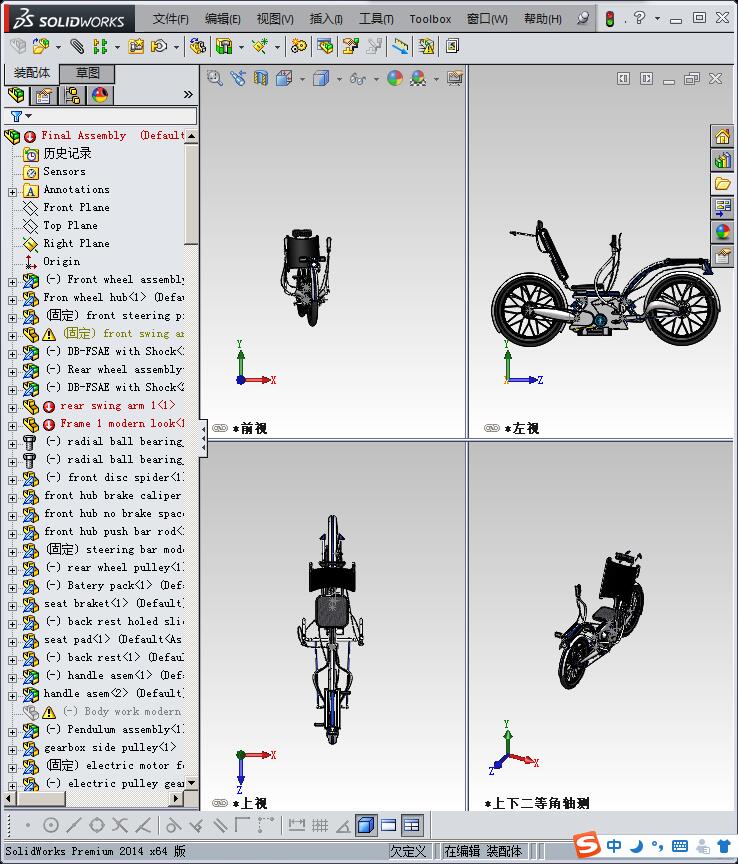Toggle link views icon beside 前视 label

220,428
